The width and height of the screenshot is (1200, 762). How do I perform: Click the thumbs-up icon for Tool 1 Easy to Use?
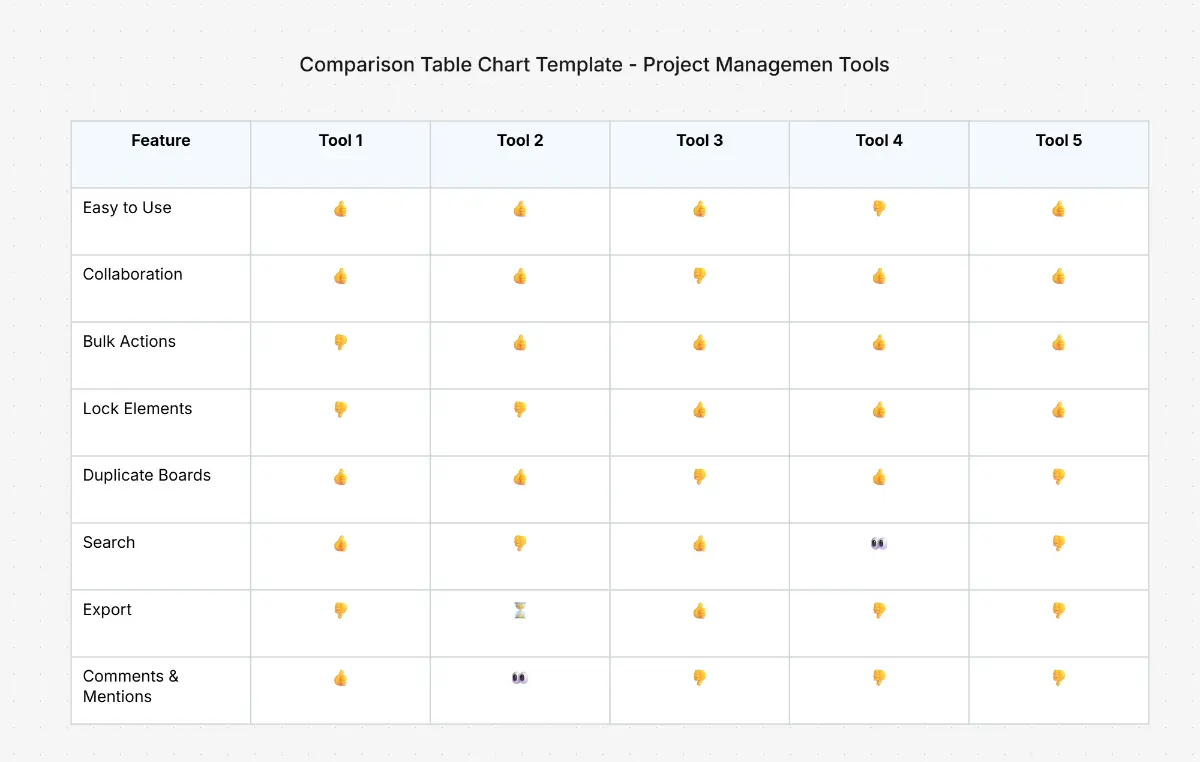(341, 209)
